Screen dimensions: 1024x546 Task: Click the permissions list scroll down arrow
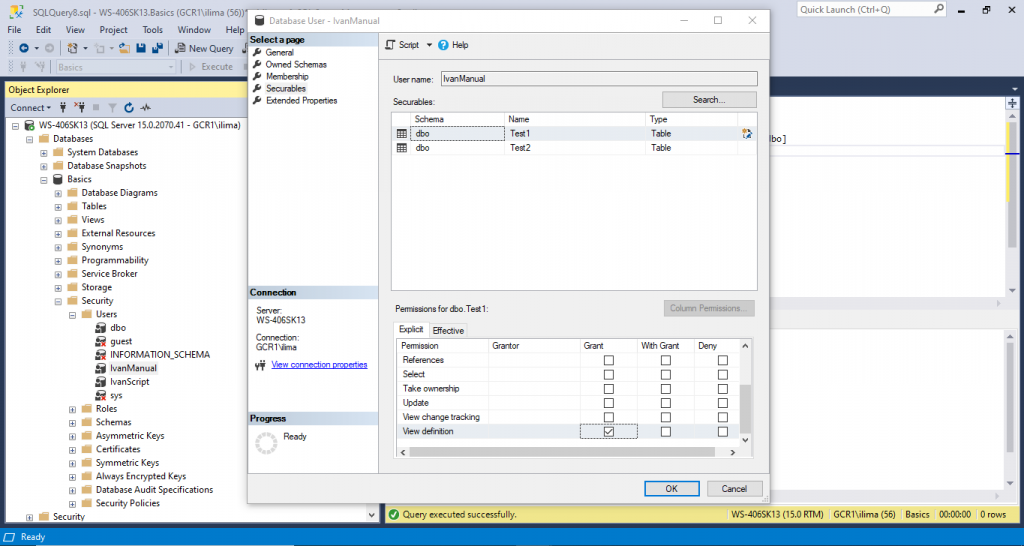coord(745,440)
